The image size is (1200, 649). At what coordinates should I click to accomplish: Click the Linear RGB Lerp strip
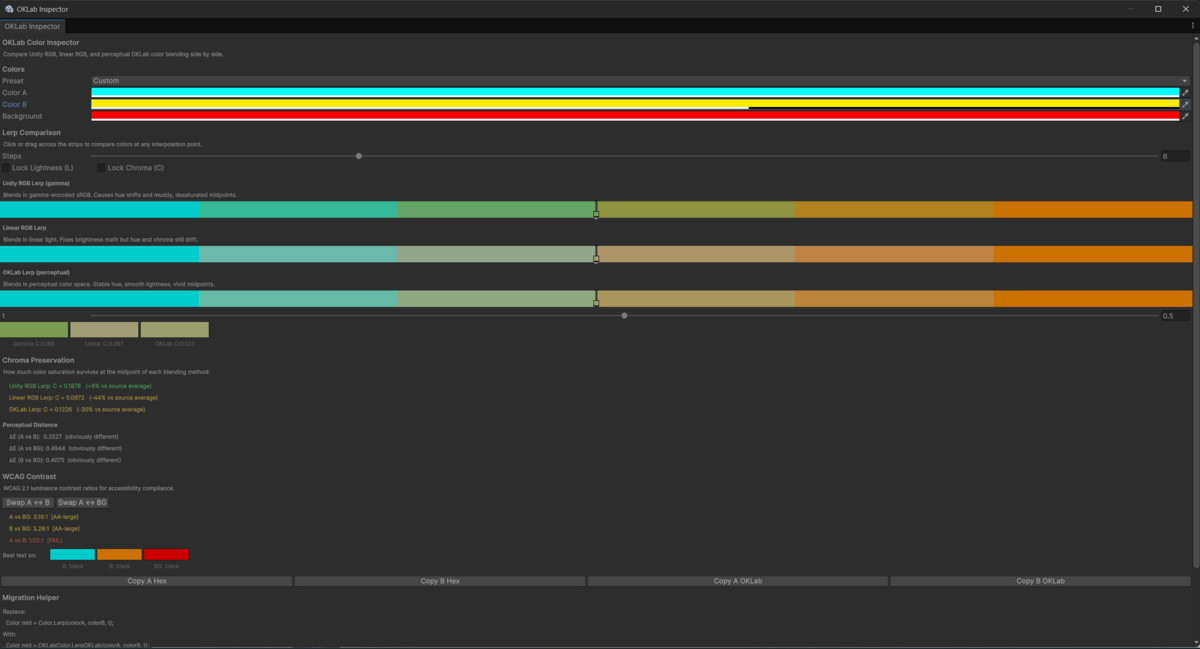tap(596, 254)
